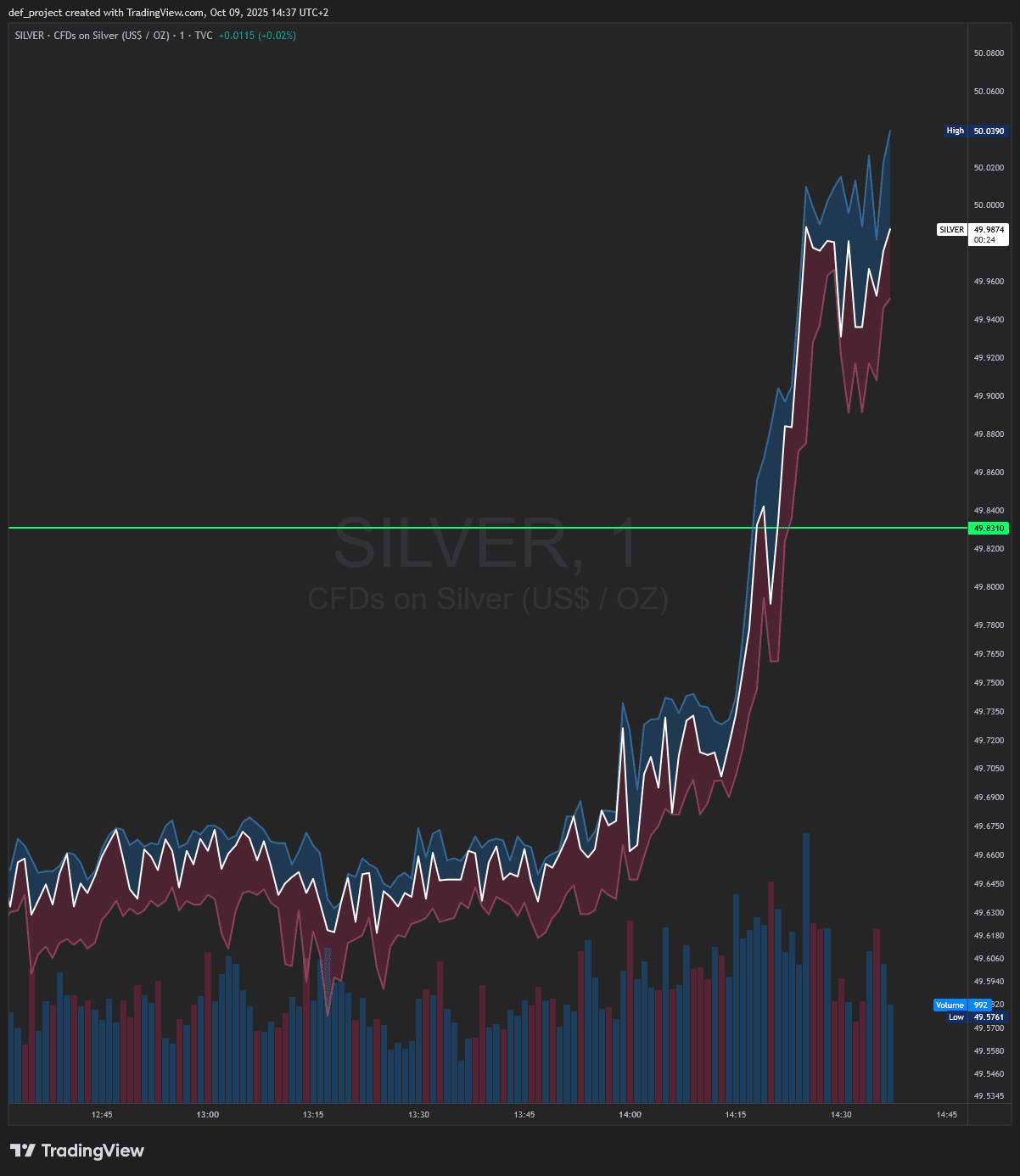Click the 13:30 time axis label
The height and width of the screenshot is (1176, 1020).
(418, 1115)
